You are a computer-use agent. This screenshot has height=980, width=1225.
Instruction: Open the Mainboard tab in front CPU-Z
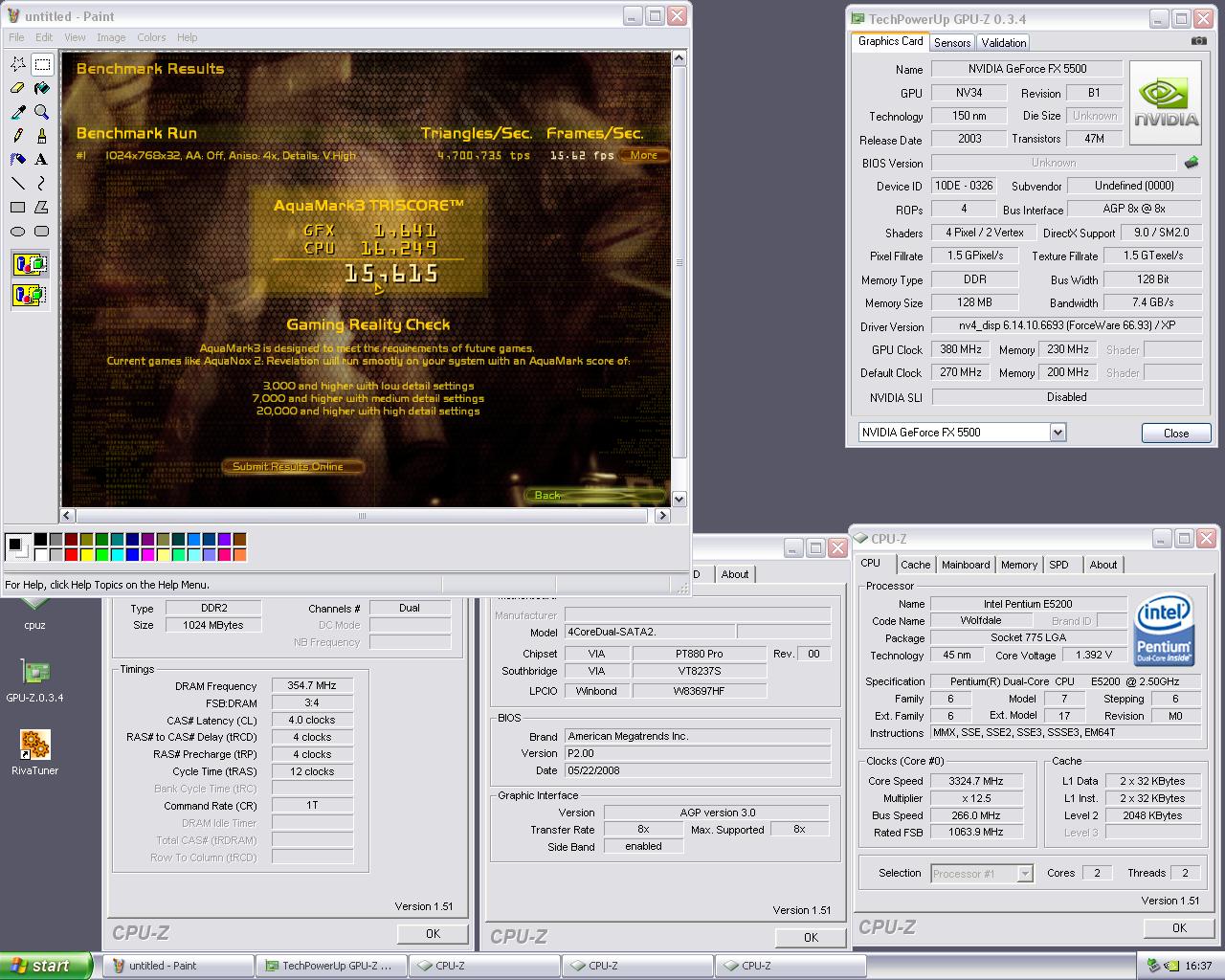click(966, 565)
